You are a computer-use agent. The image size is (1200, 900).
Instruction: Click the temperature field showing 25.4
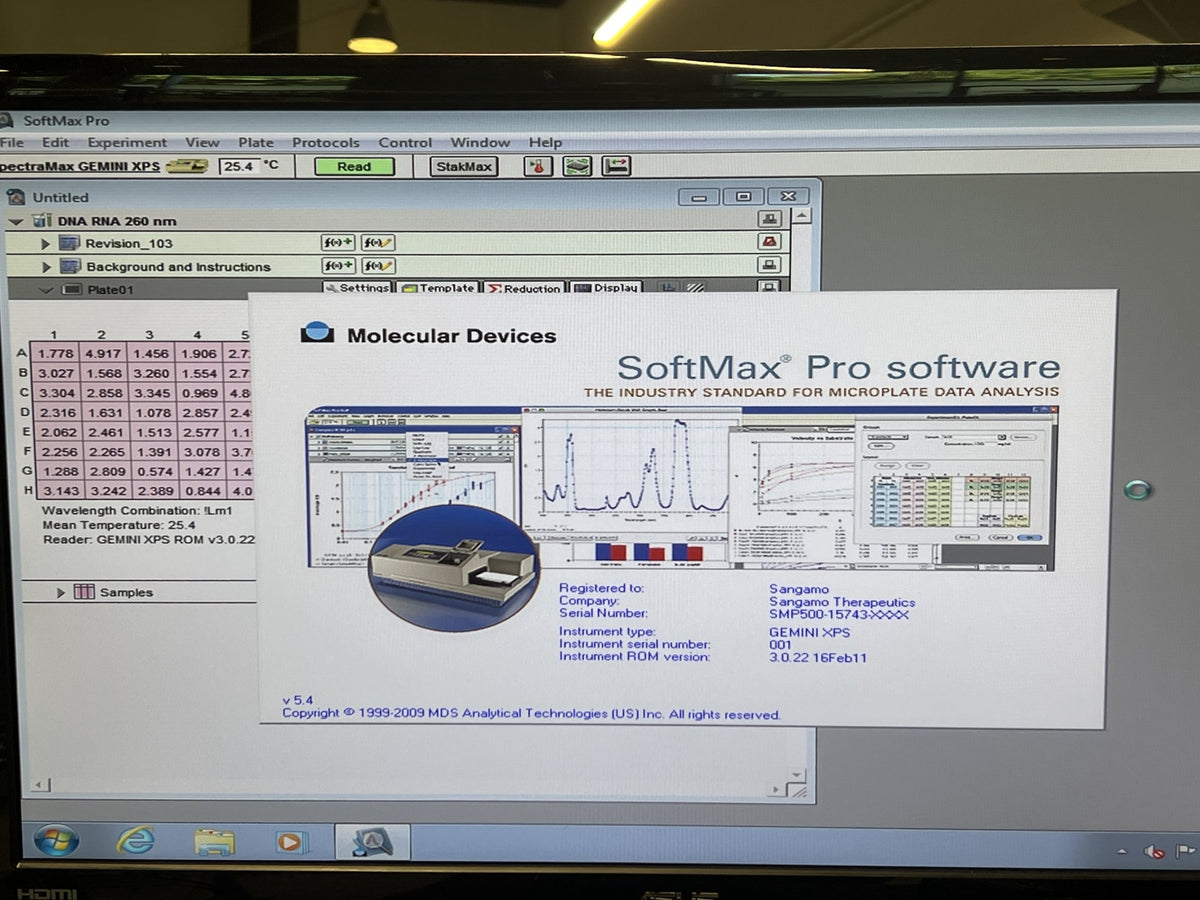click(x=240, y=166)
